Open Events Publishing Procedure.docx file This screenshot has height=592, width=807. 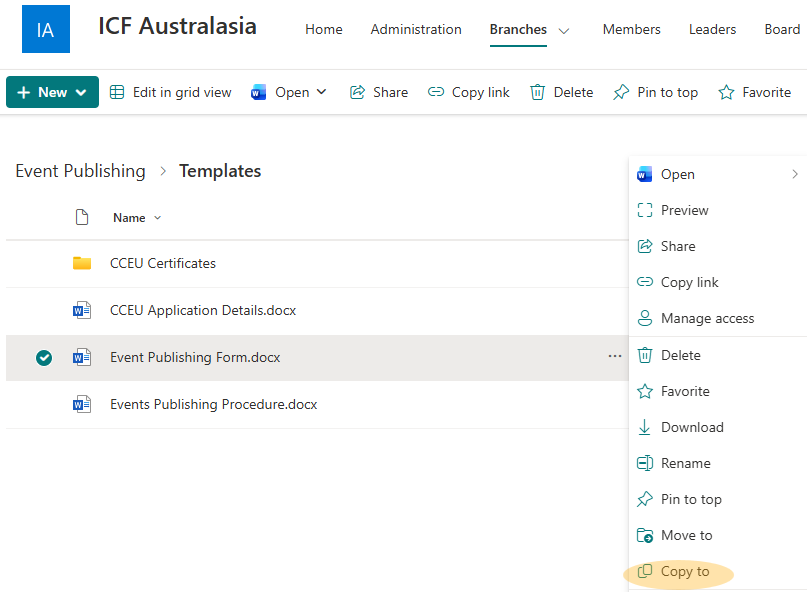[213, 404]
